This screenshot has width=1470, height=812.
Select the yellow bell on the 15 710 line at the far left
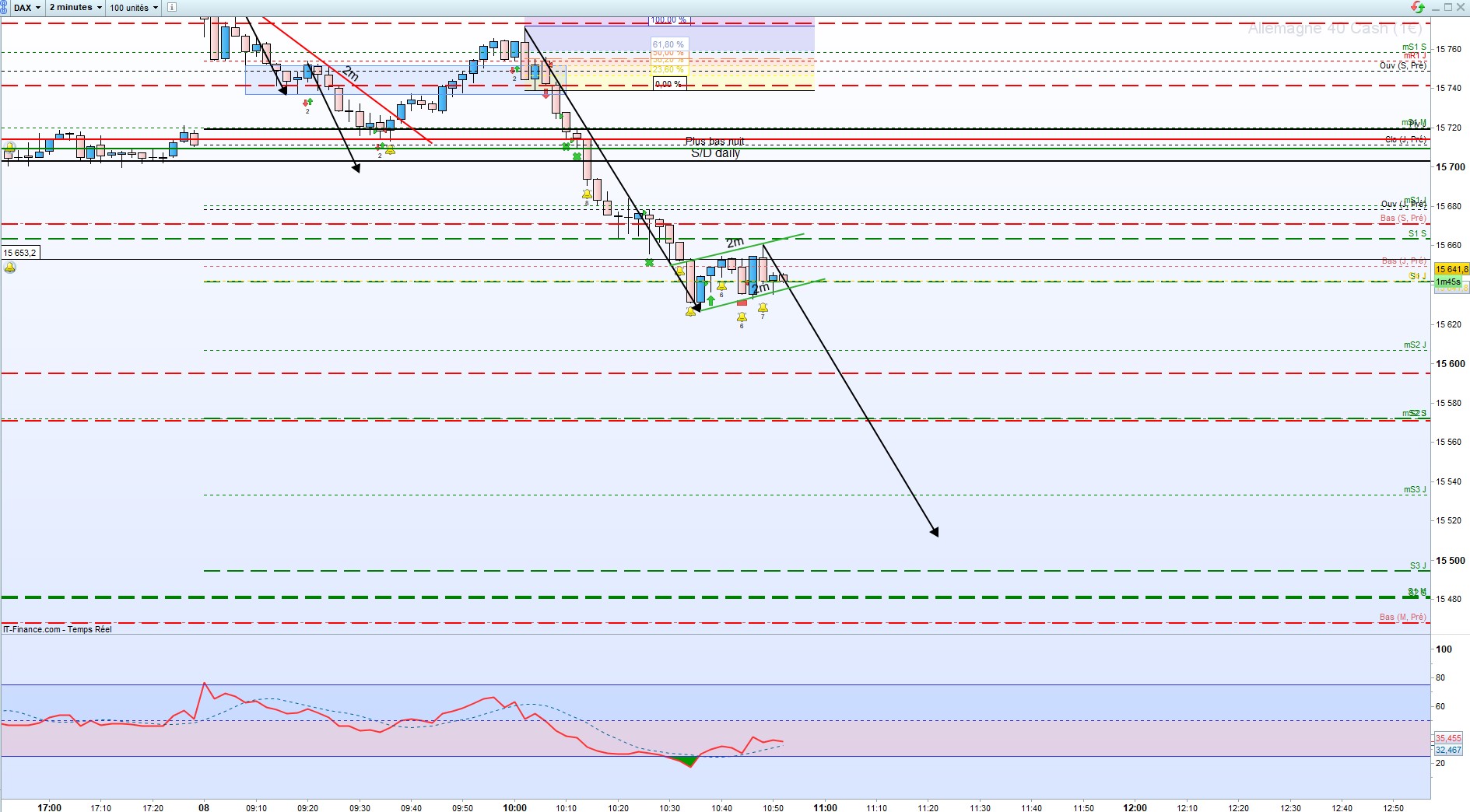9,147
